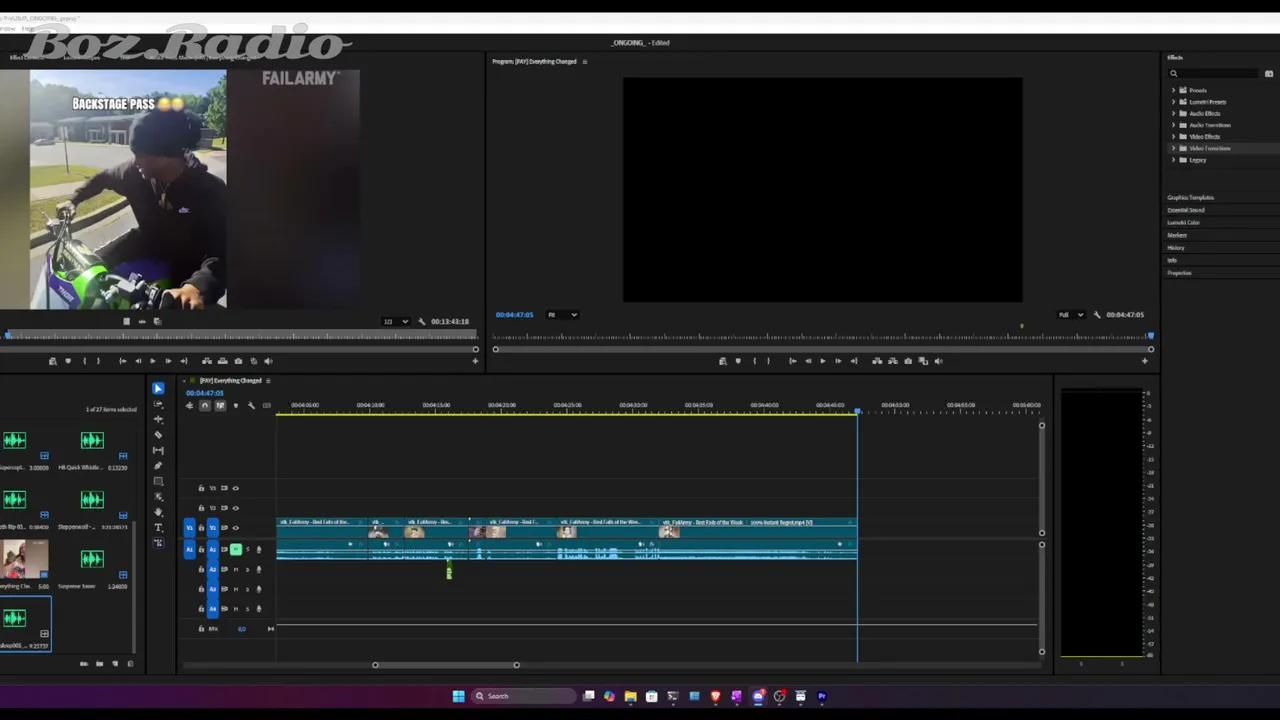The height and width of the screenshot is (720, 1280).
Task: Enable voice-over record on track A1
Action: click(x=259, y=549)
